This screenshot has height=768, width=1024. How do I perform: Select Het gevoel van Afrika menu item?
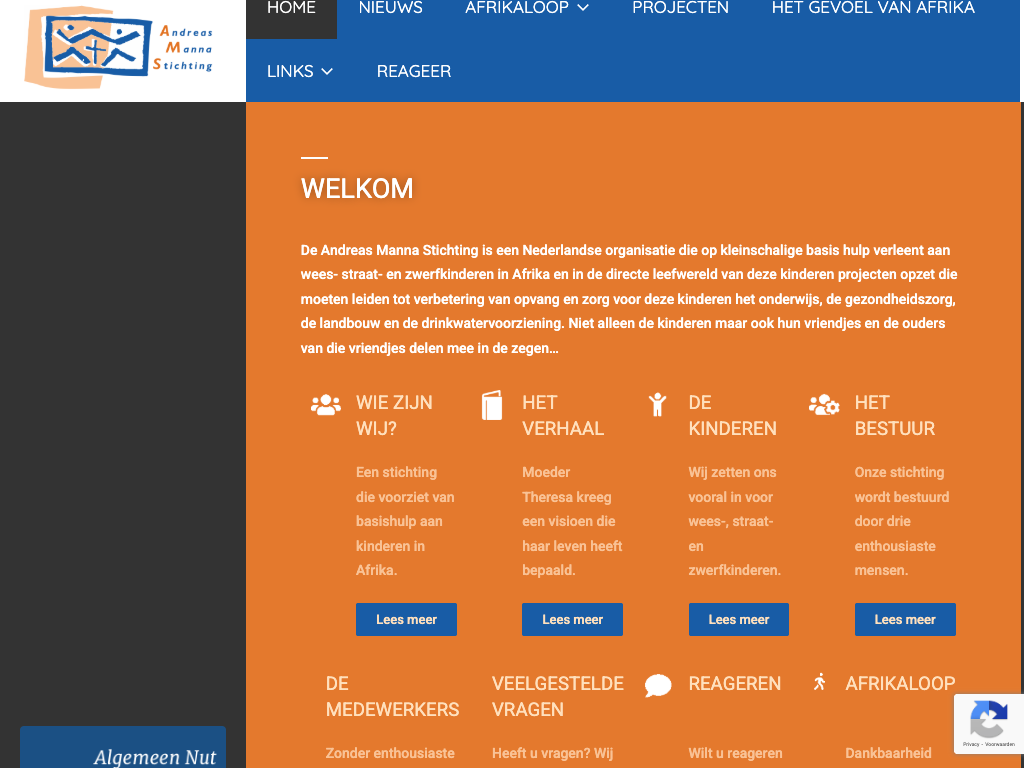click(873, 8)
